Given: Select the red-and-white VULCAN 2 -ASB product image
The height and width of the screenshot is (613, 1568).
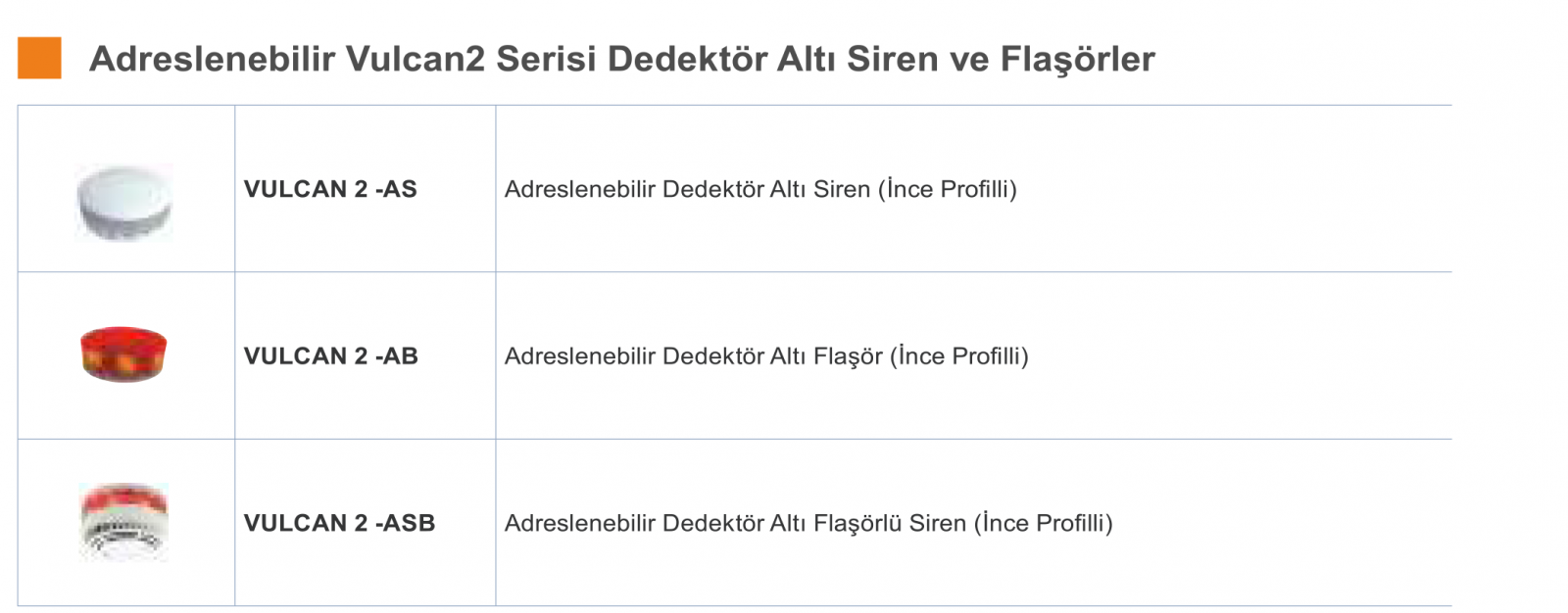Looking at the screenshot, I should point(123,521).
